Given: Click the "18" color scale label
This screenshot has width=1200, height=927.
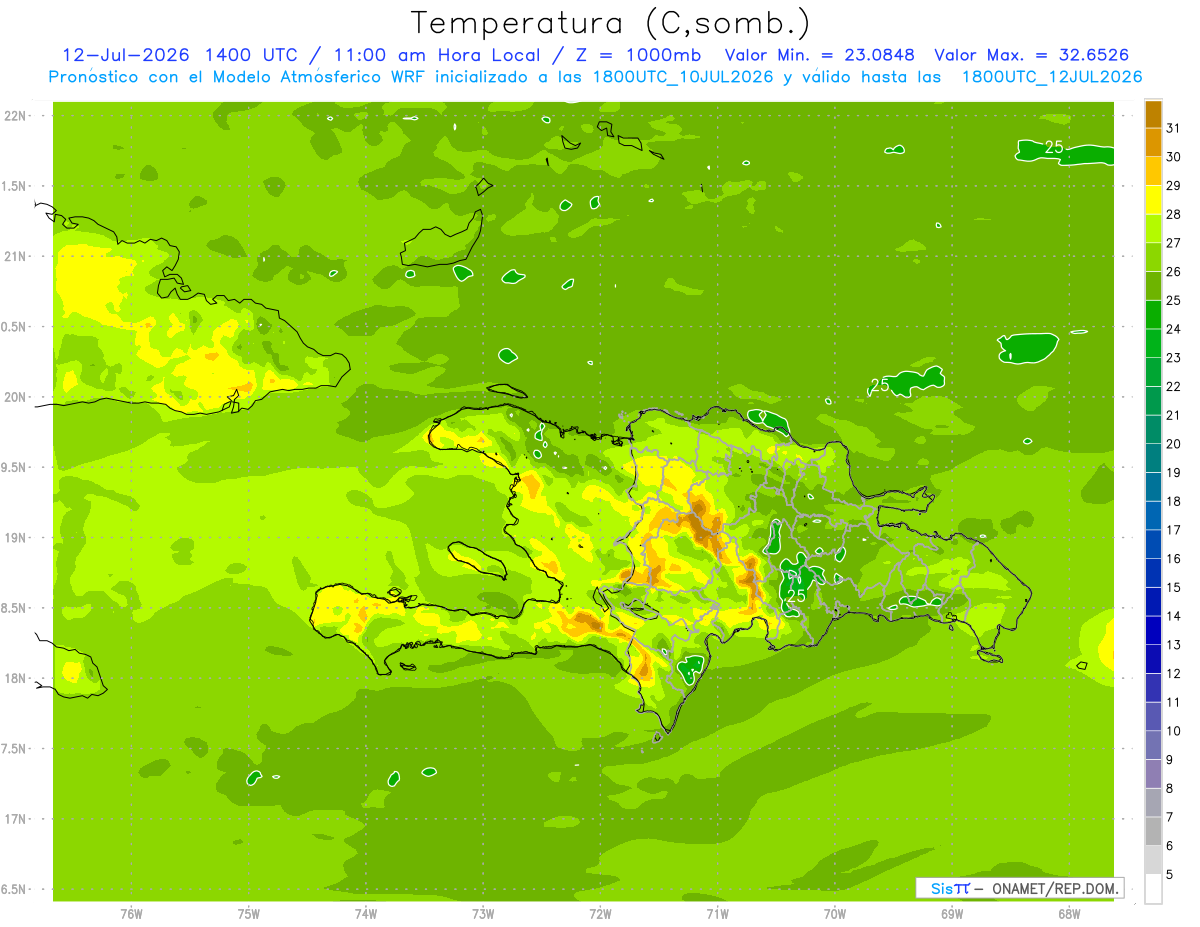Looking at the screenshot, I should [x=1174, y=501].
